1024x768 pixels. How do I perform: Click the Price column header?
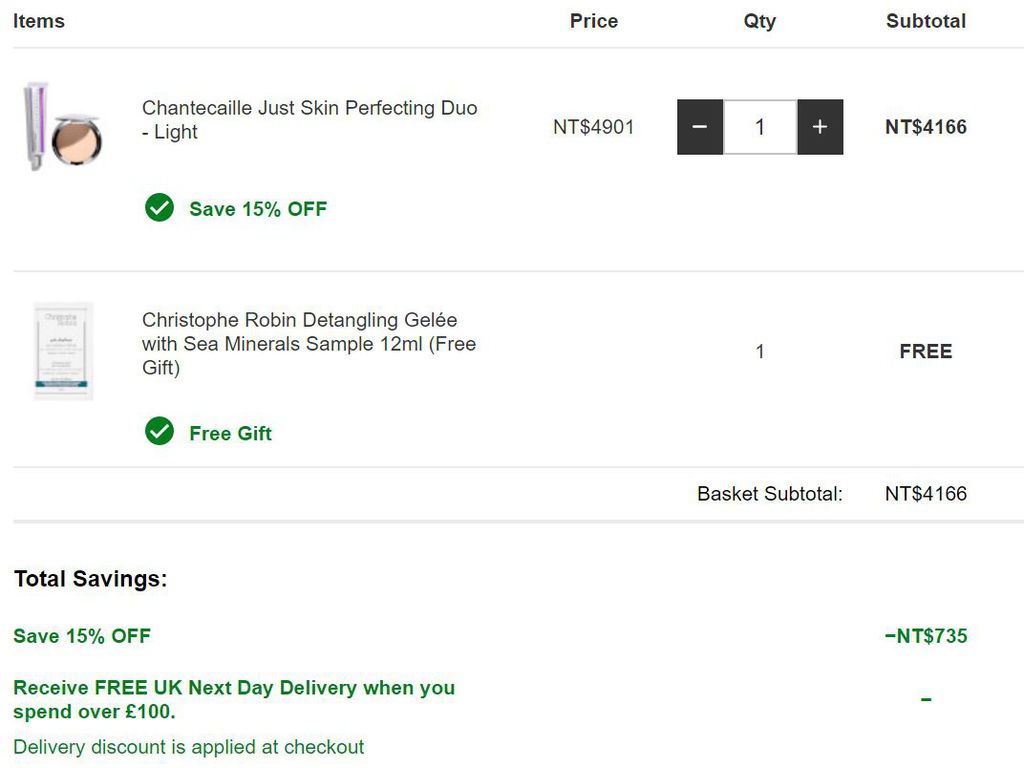point(594,21)
